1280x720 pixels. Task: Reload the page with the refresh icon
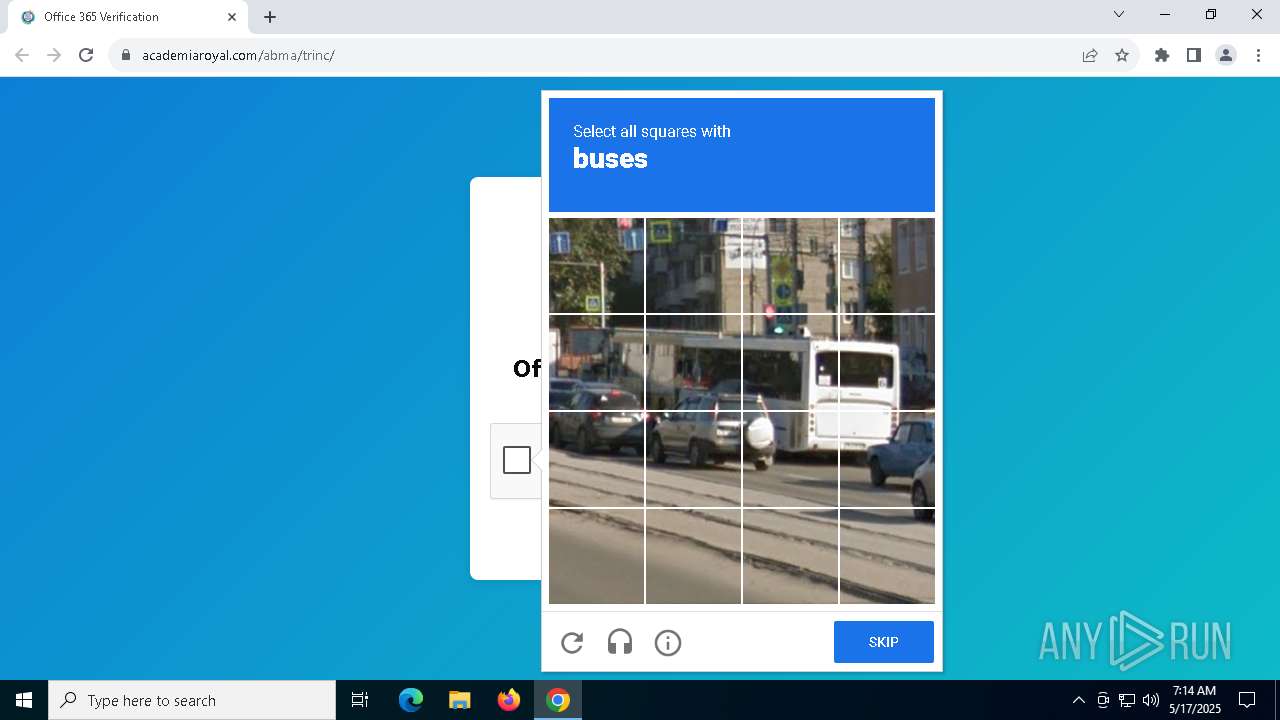coord(86,55)
